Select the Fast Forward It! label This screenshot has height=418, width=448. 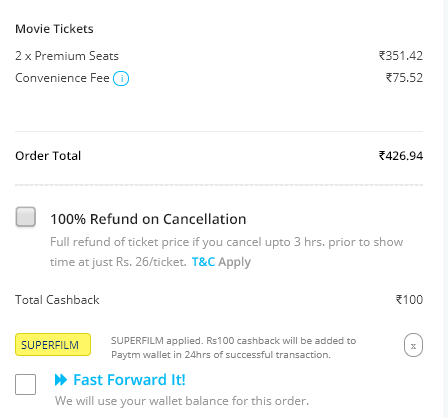pos(129,380)
